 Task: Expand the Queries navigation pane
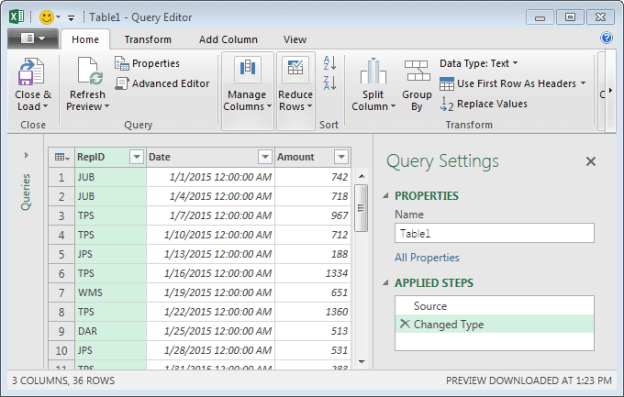(x=26, y=155)
